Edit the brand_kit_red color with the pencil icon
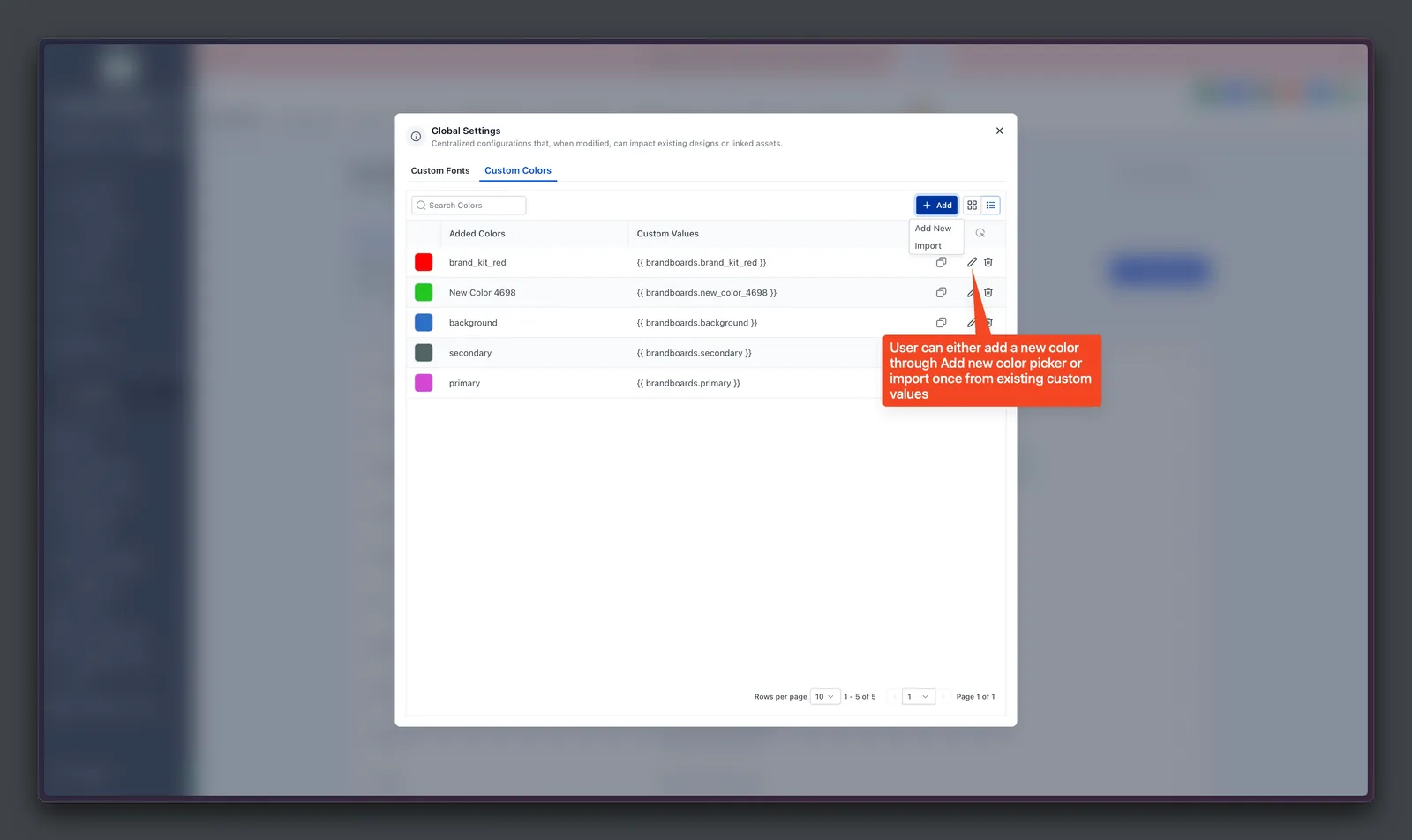 [x=972, y=262]
